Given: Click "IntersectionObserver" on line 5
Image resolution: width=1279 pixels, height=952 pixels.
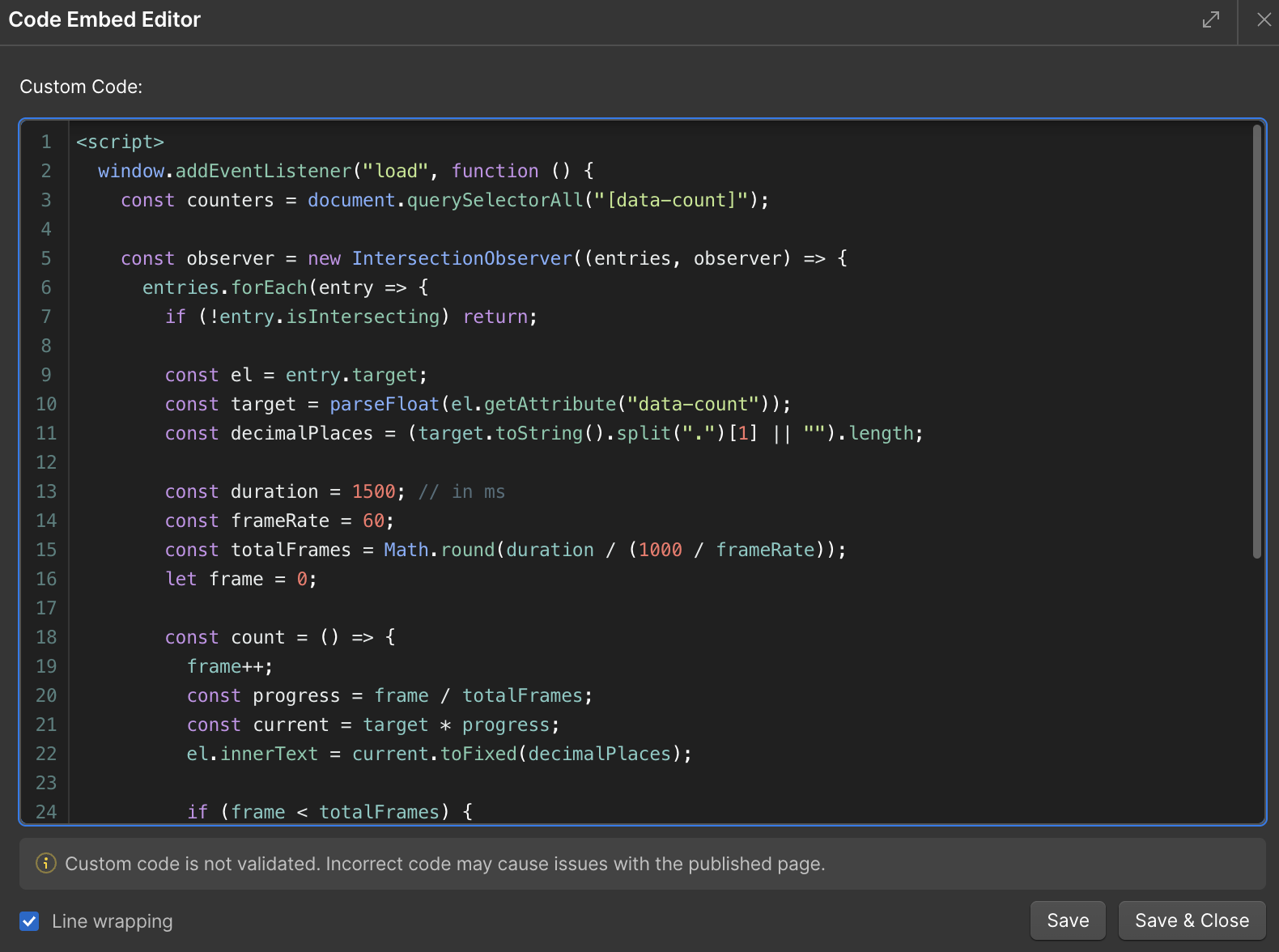Looking at the screenshot, I should click(462, 258).
